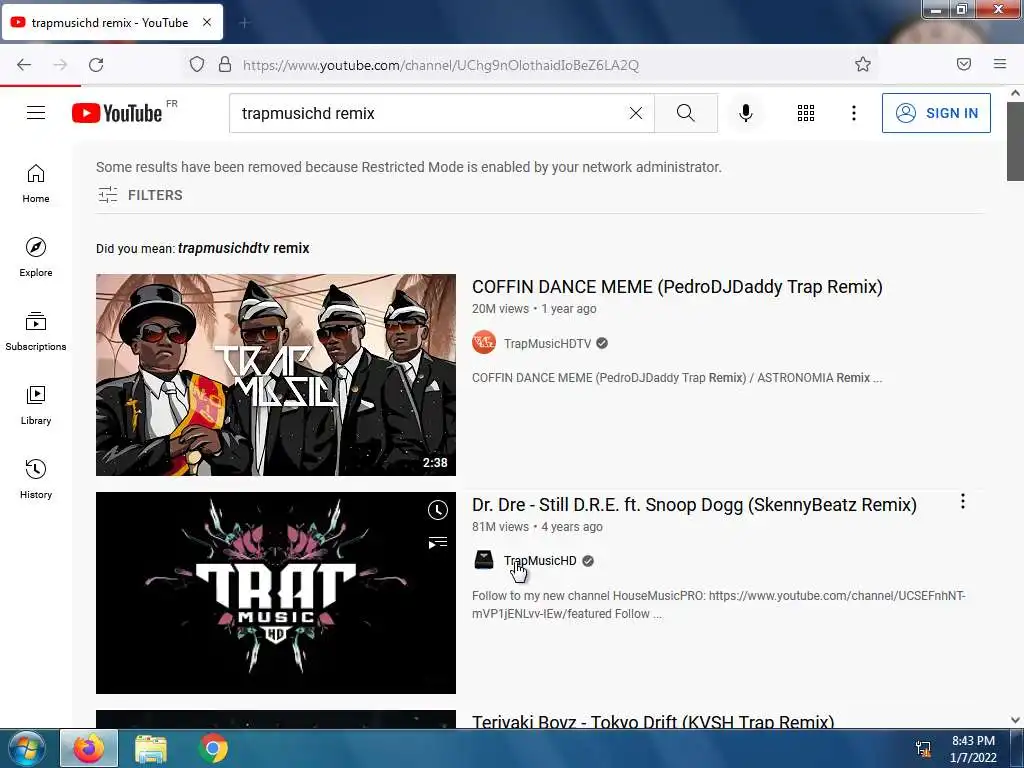Start voice search with microphone icon
The height and width of the screenshot is (768, 1024).
click(745, 113)
